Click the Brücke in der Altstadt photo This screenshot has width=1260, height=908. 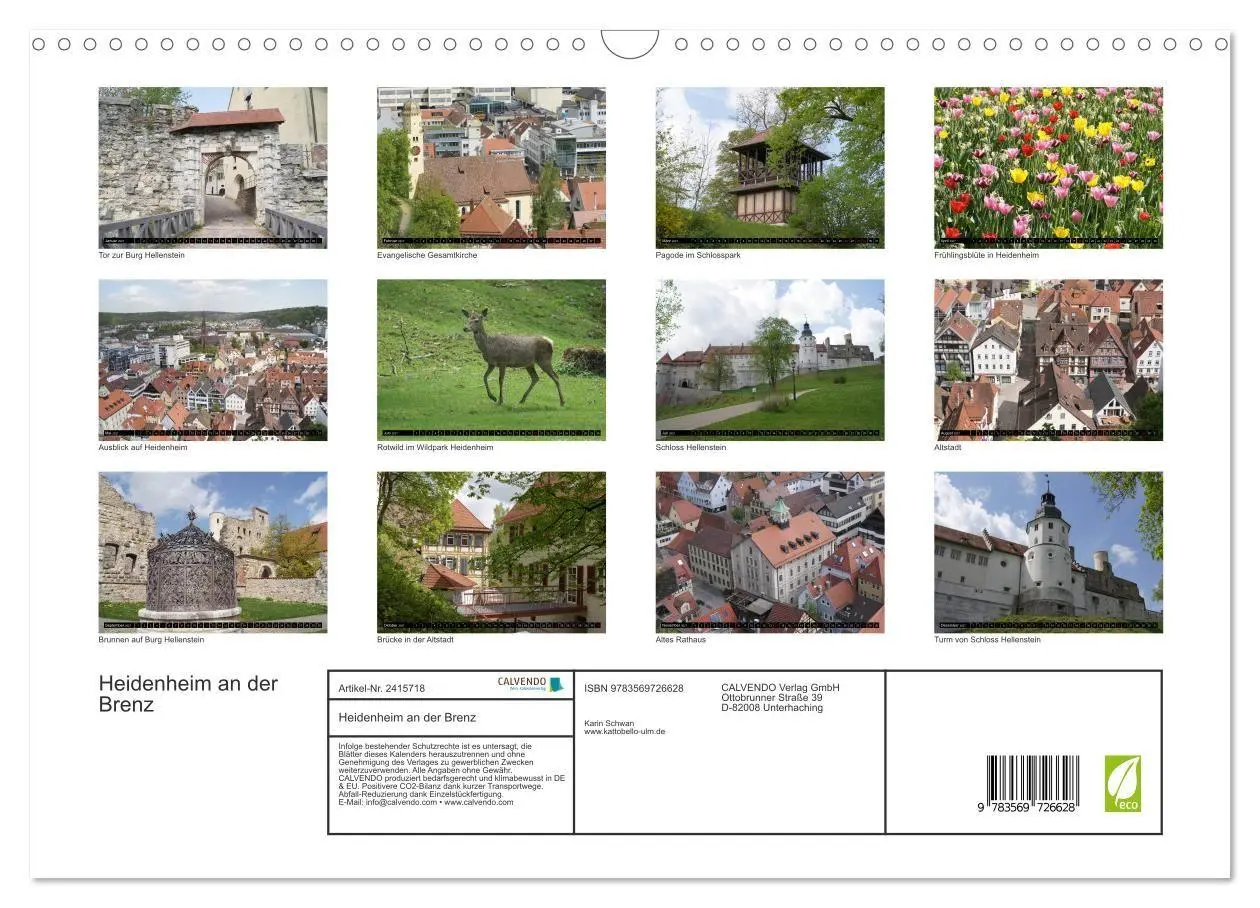click(x=491, y=552)
